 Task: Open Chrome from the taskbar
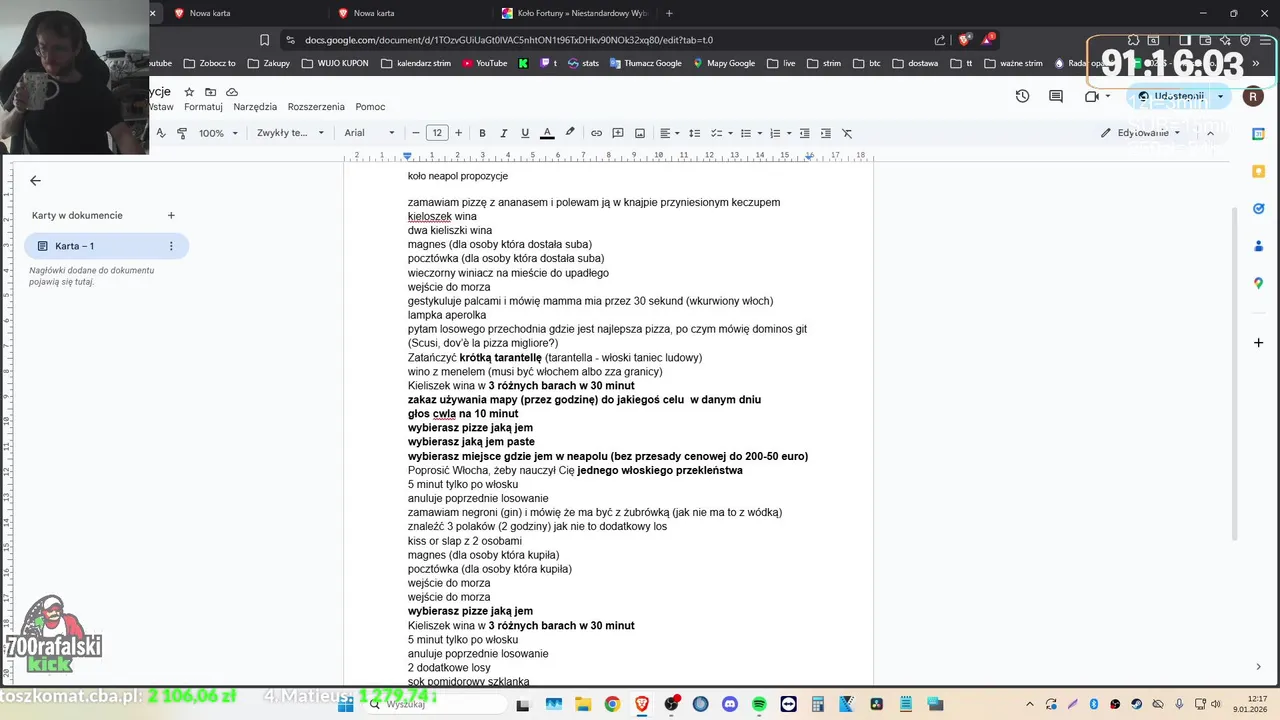click(x=612, y=704)
